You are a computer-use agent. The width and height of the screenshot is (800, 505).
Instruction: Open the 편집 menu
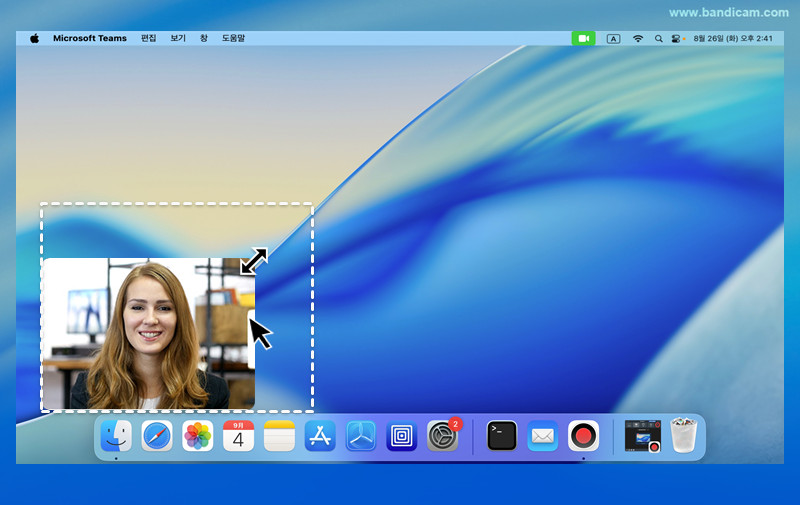click(x=148, y=38)
